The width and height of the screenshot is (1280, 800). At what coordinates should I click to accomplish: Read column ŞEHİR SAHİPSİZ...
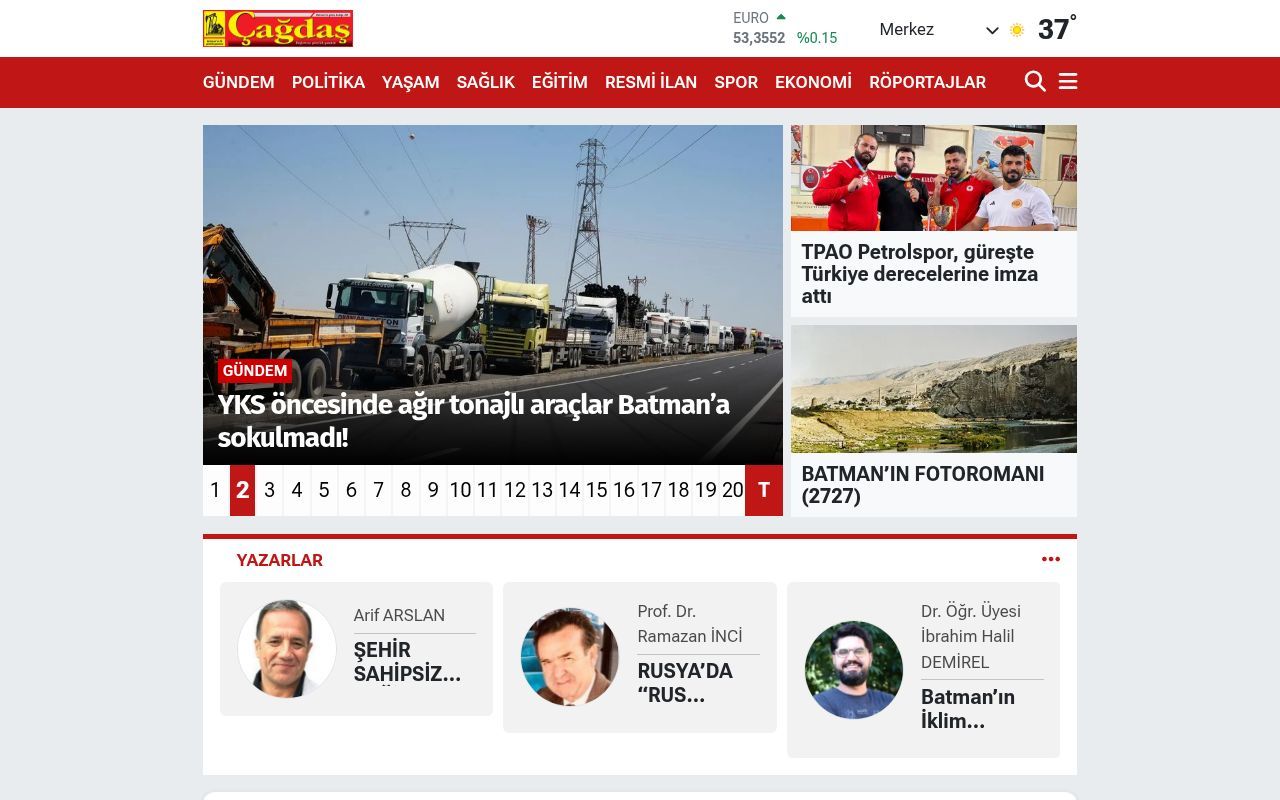coord(407,662)
